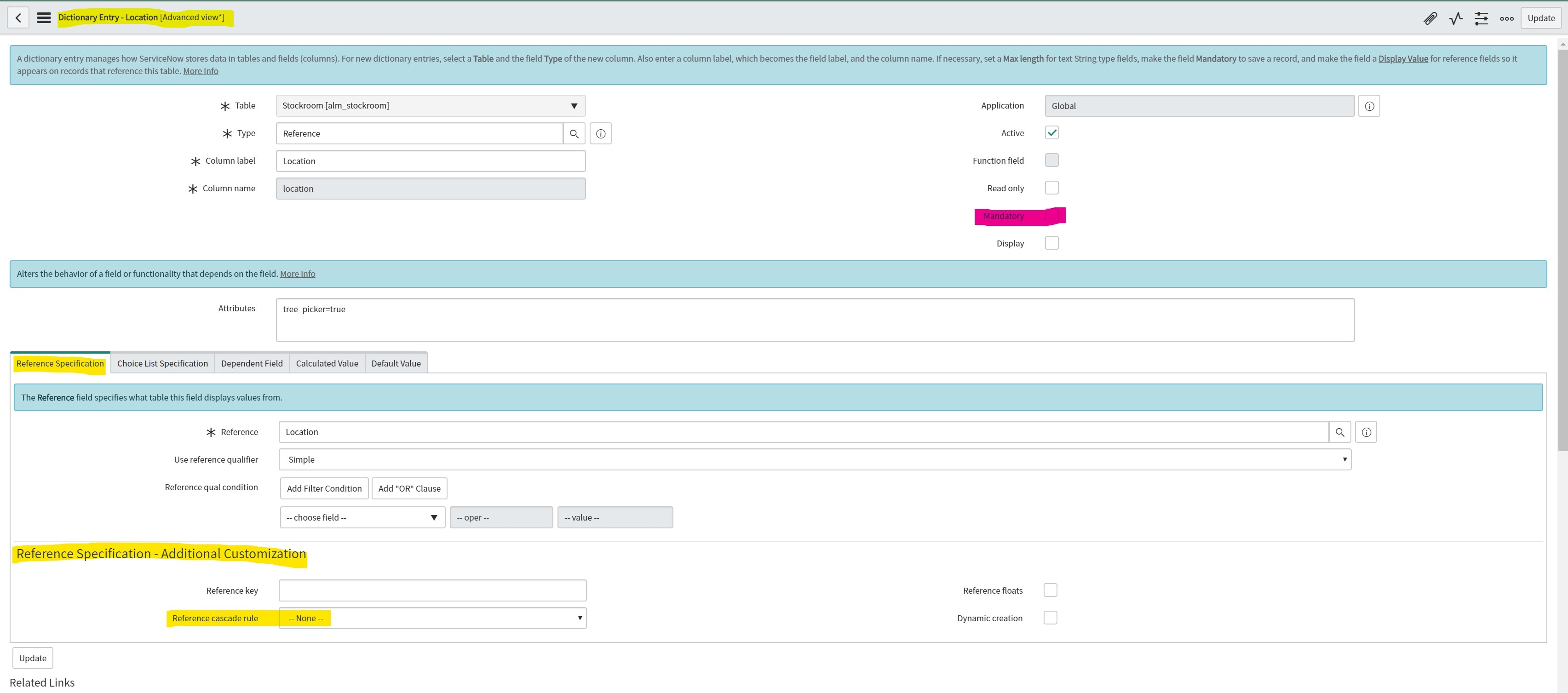Click the Type field lookup magnifier
This screenshot has width=1568, height=693.
point(574,134)
